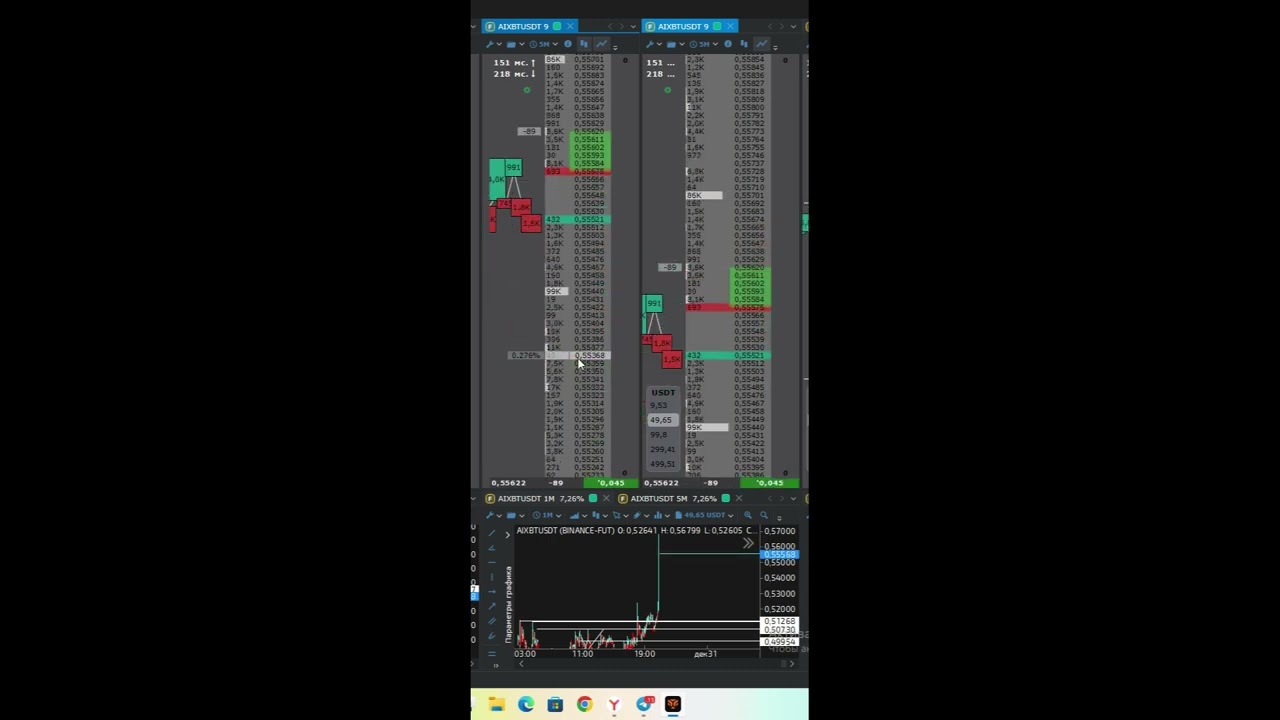
Task: Click info icon in right AIXBTUSDT 9 panel
Action: (728, 44)
